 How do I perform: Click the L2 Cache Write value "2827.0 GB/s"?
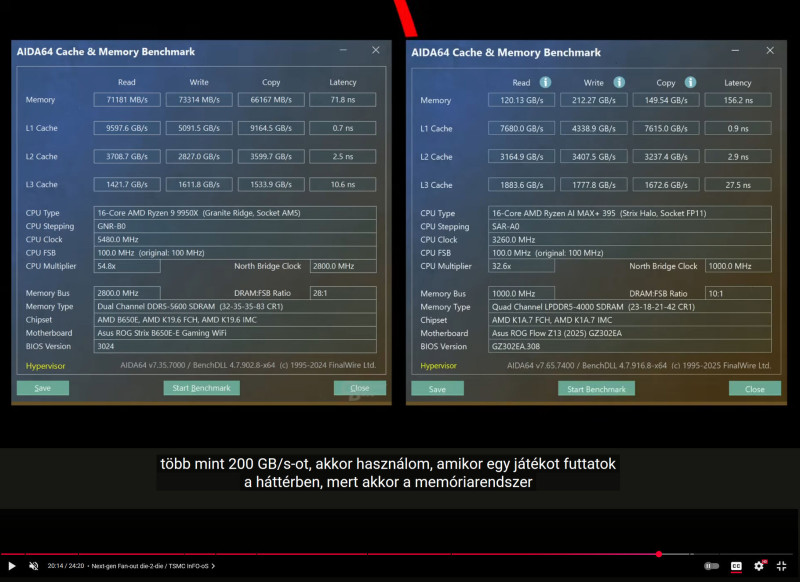199,157
